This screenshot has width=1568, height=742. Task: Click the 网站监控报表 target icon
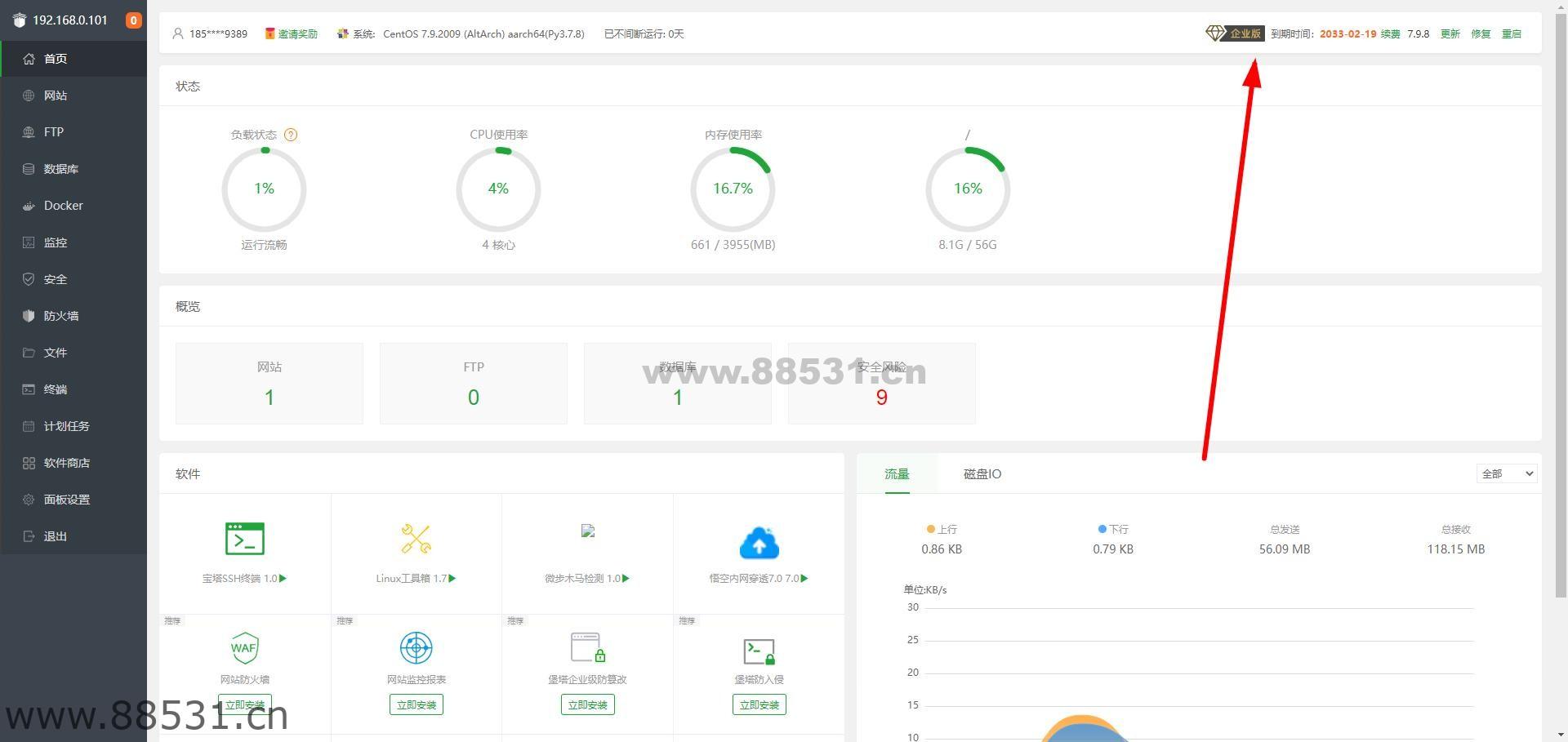point(416,648)
